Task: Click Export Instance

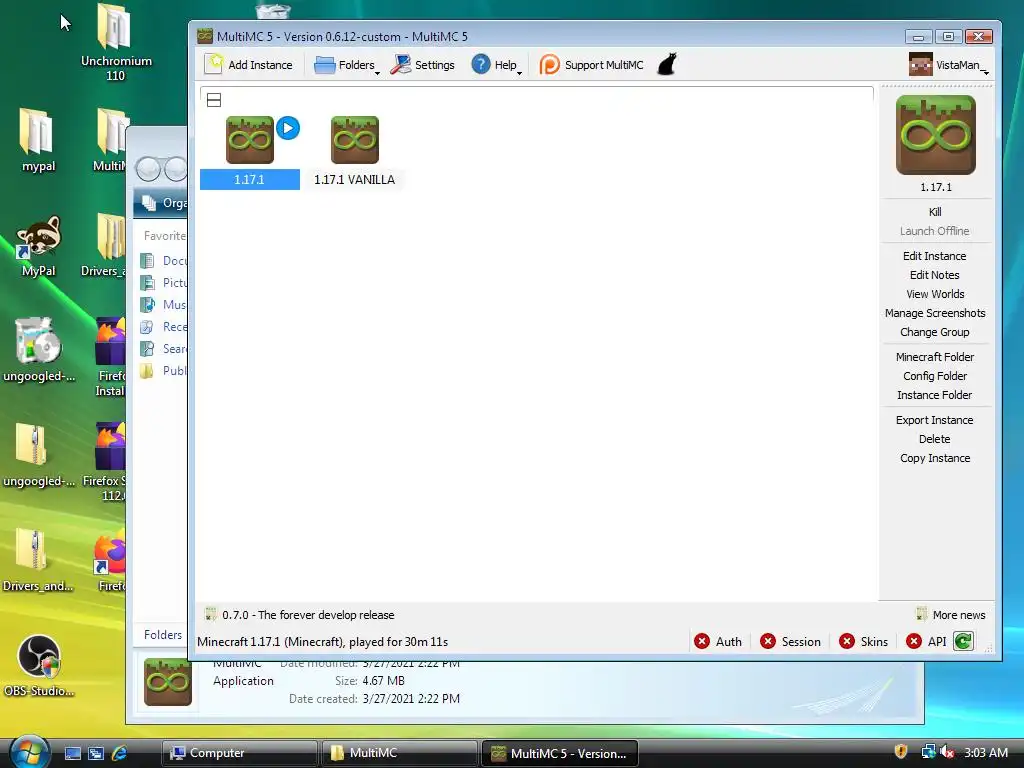Action: [x=935, y=420]
